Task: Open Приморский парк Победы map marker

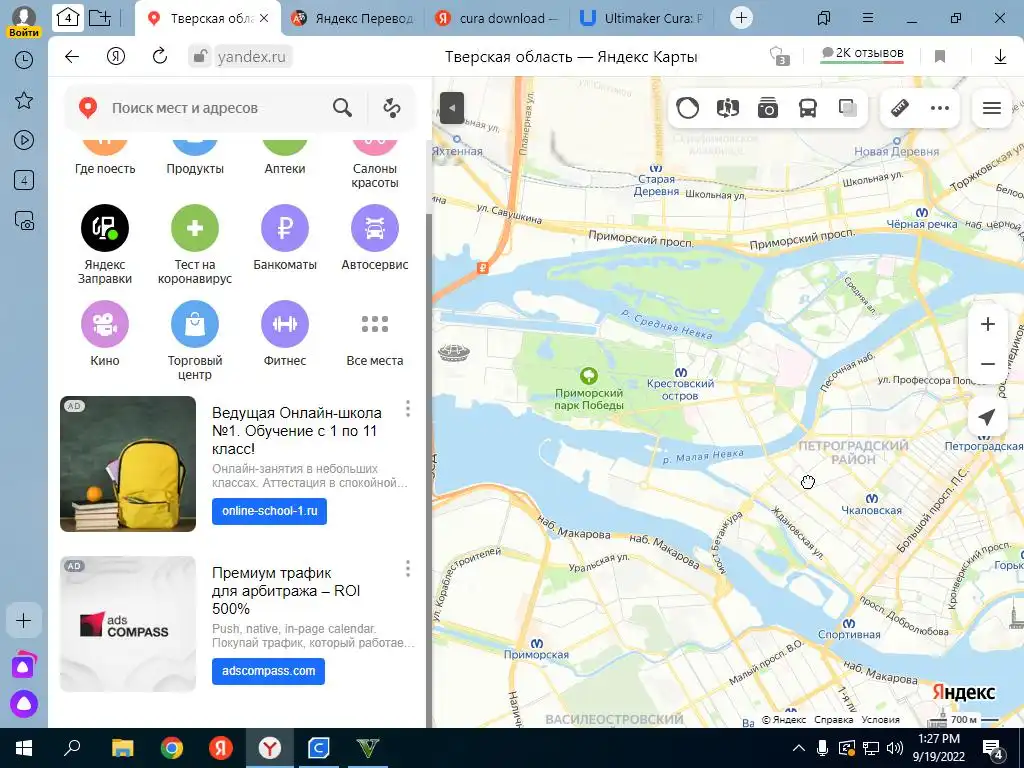Action: point(588,376)
